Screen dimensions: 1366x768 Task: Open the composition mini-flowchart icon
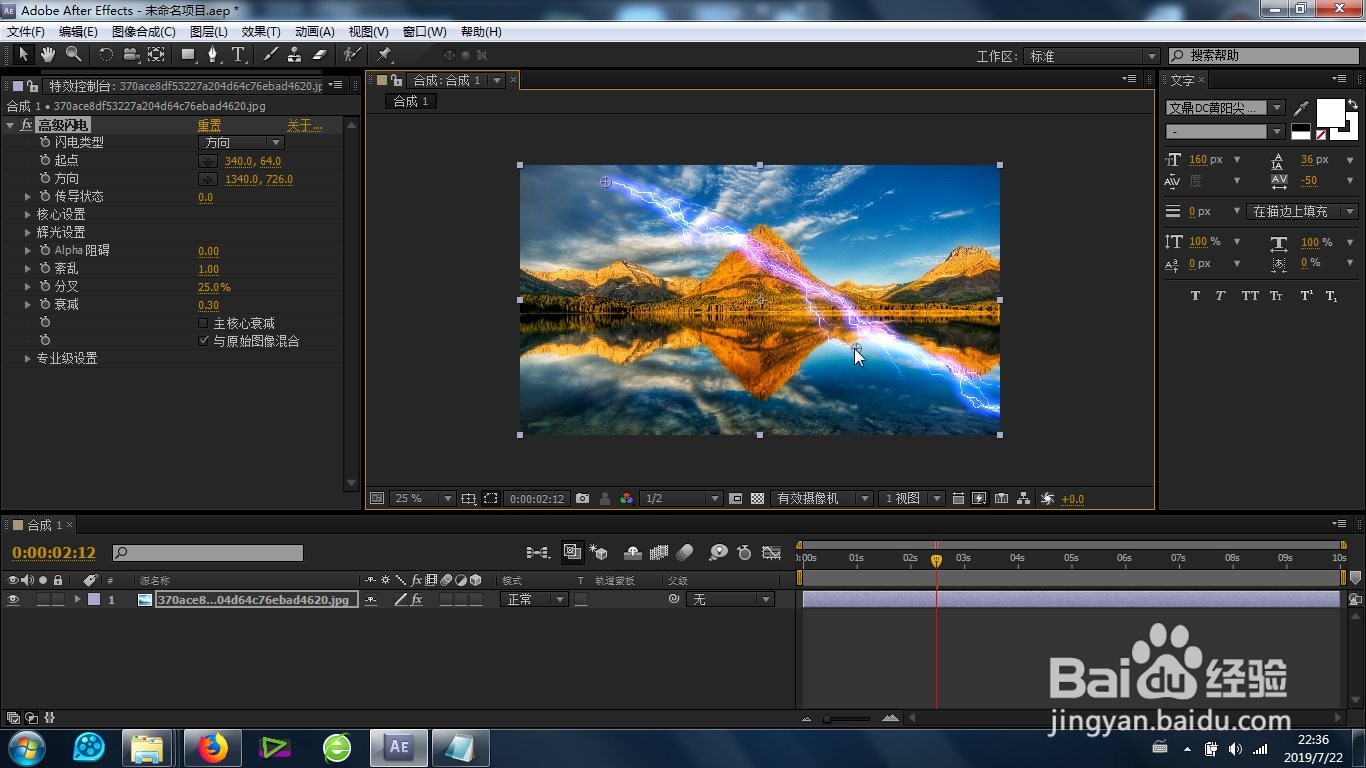coord(538,552)
